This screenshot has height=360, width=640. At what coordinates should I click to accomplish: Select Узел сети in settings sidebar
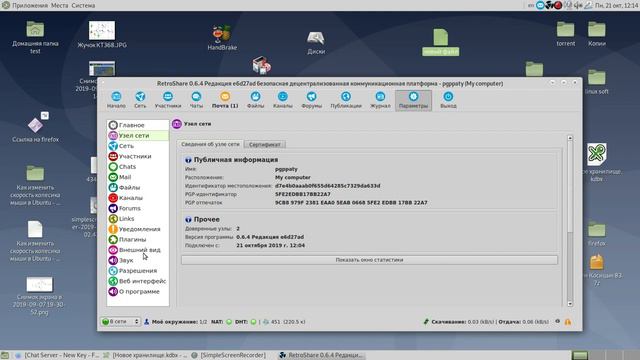tap(138, 136)
